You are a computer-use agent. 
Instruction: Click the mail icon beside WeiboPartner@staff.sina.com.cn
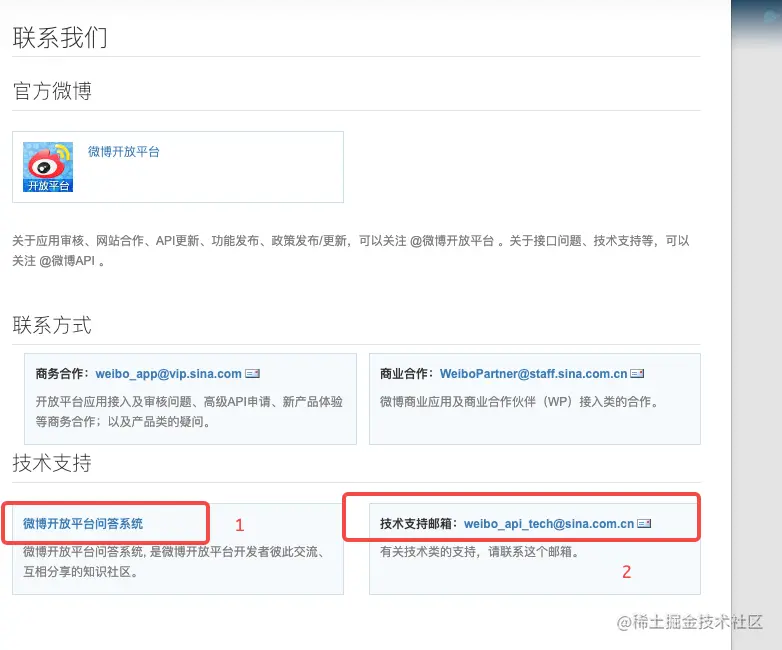pyautogui.click(x=637, y=374)
